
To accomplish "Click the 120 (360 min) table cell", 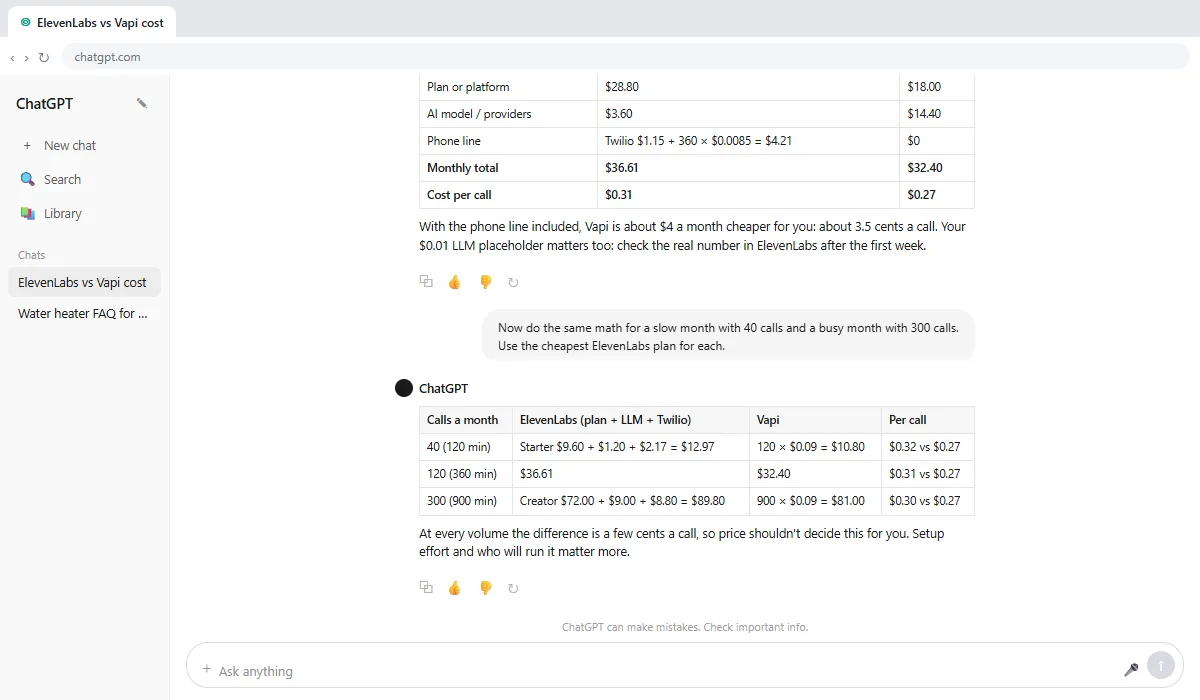I will tap(465, 474).
